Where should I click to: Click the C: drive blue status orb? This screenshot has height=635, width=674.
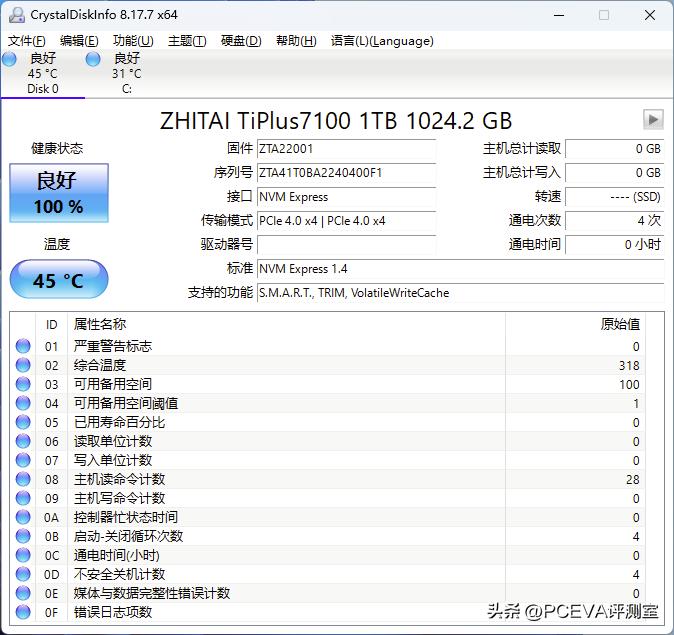tap(93, 59)
